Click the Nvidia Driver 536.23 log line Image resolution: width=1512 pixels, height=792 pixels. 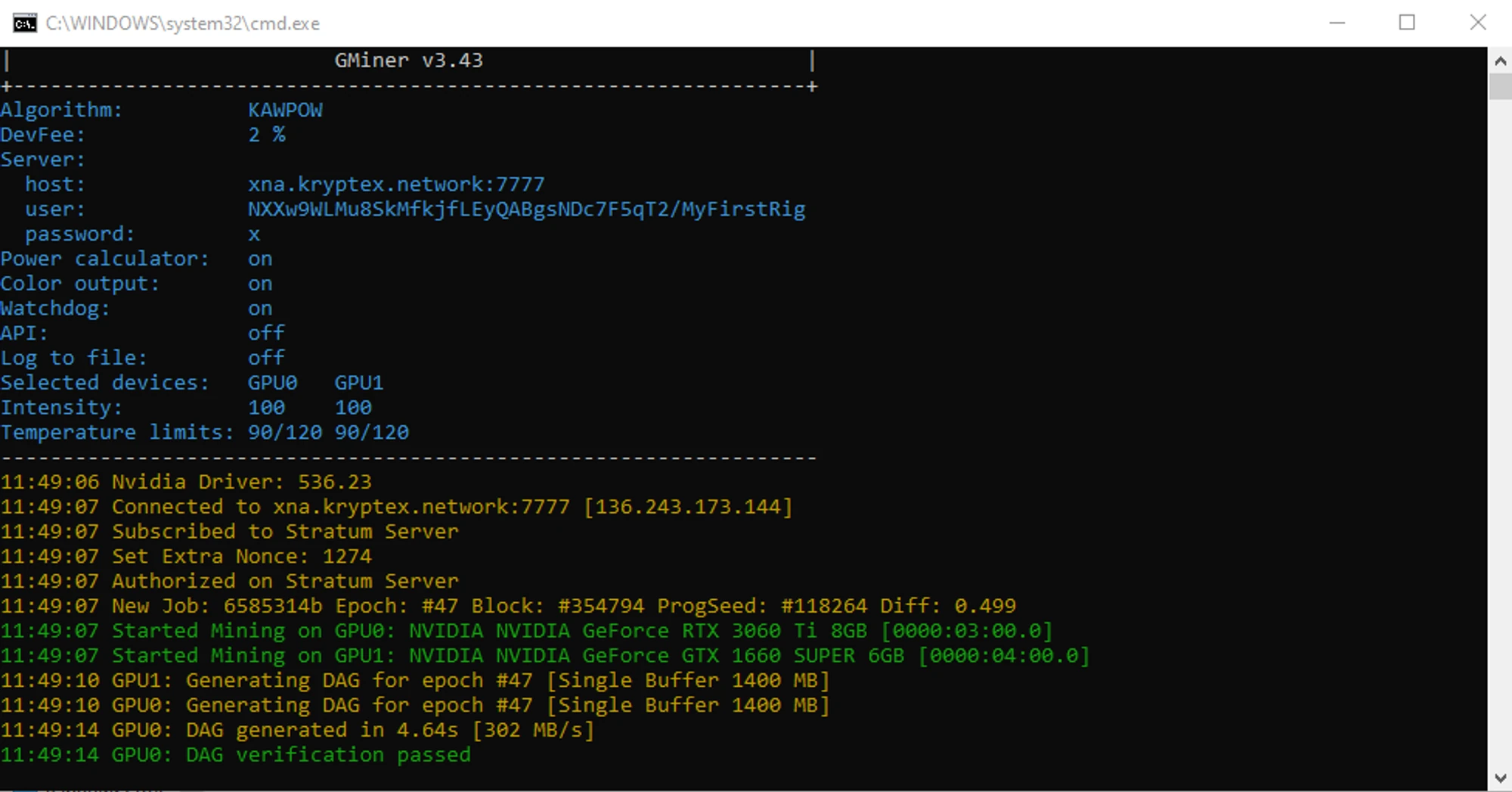click(x=186, y=482)
